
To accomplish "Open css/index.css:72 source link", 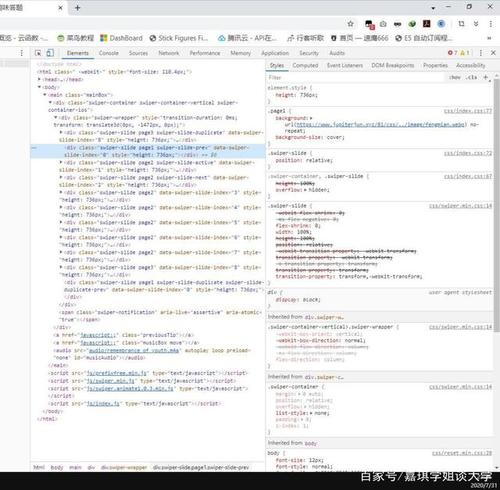I will click(x=468, y=153).
